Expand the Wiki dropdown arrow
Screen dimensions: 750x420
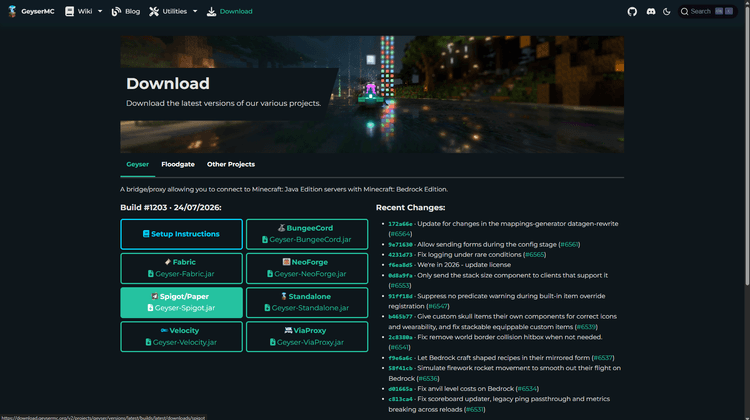pyautogui.click(x=100, y=11)
